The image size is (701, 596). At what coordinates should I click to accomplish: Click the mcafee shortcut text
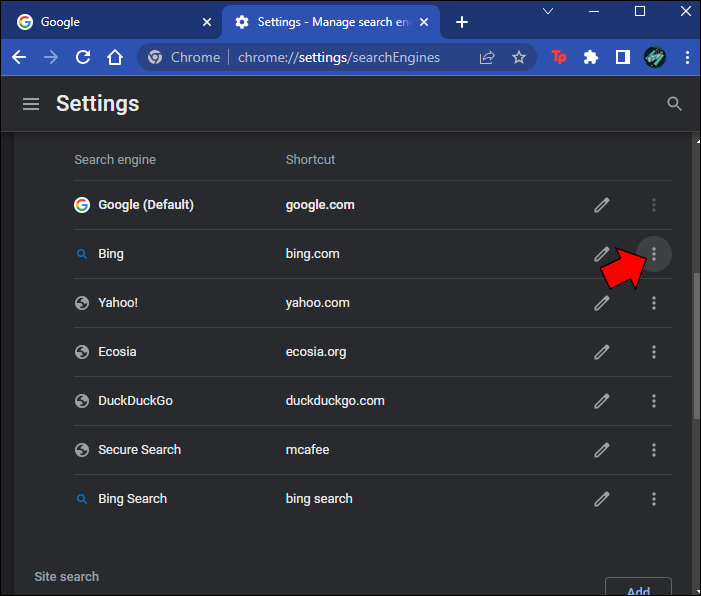point(307,450)
